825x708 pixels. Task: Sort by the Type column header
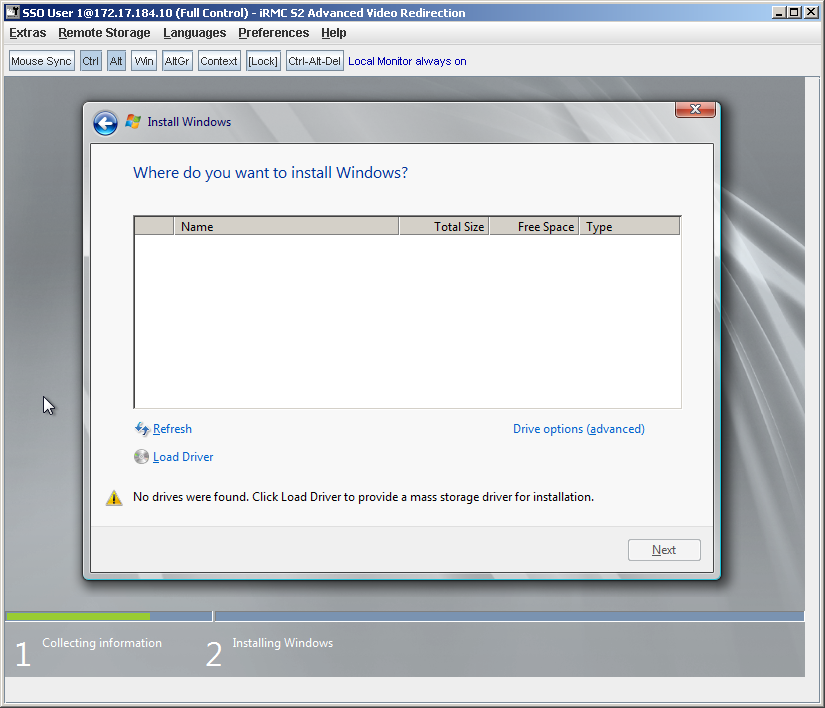tap(630, 227)
